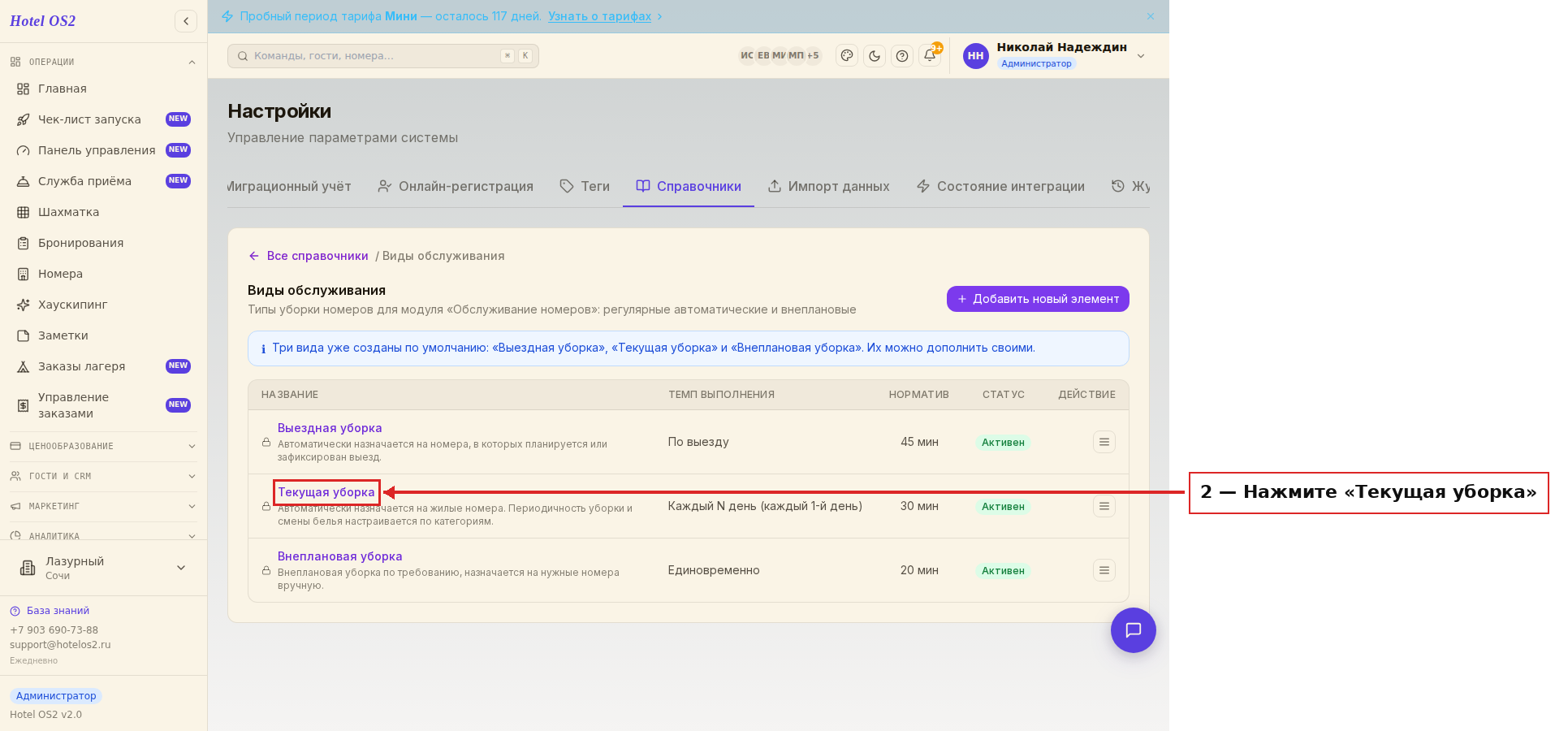
Task: Click Активен status of Выездная уборка
Action: pyautogui.click(x=1003, y=443)
